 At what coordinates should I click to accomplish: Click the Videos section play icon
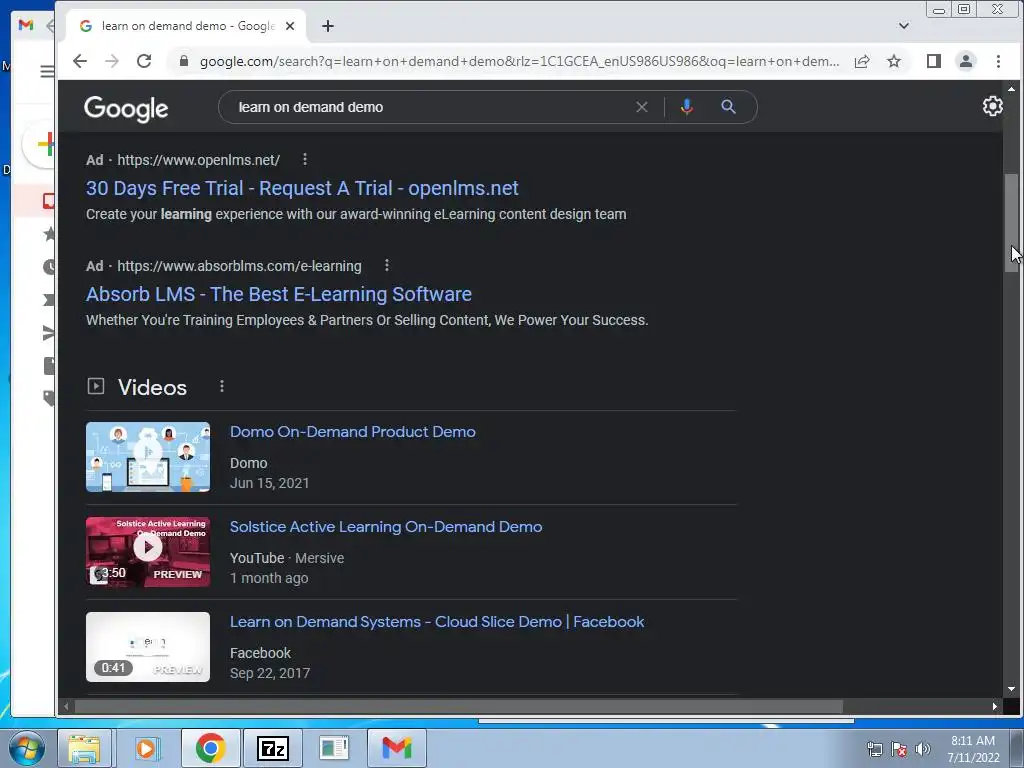coord(96,387)
